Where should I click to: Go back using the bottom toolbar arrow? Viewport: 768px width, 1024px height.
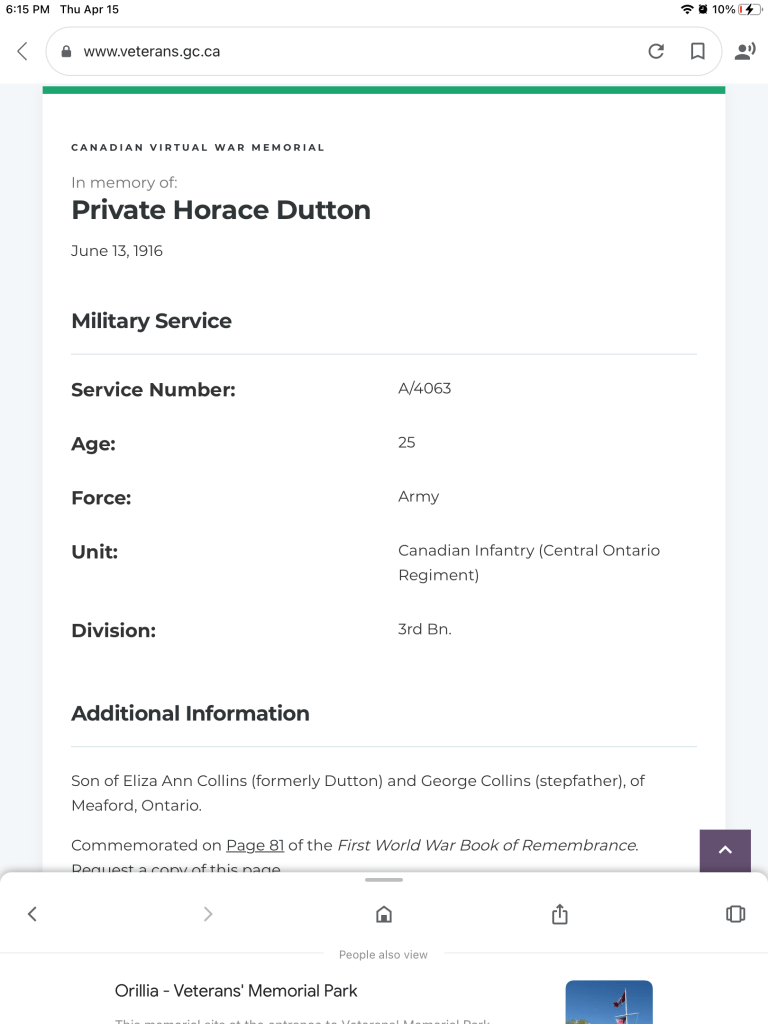click(x=32, y=914)
